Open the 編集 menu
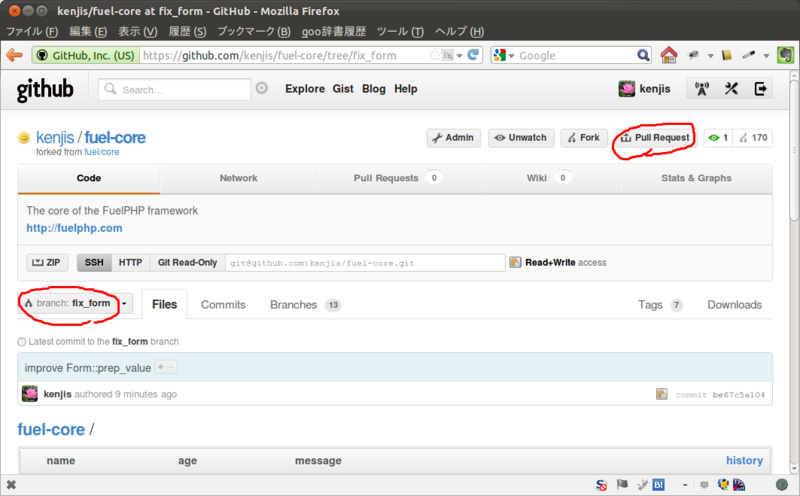This screenshot has width=800, height=496. (88, 32)
